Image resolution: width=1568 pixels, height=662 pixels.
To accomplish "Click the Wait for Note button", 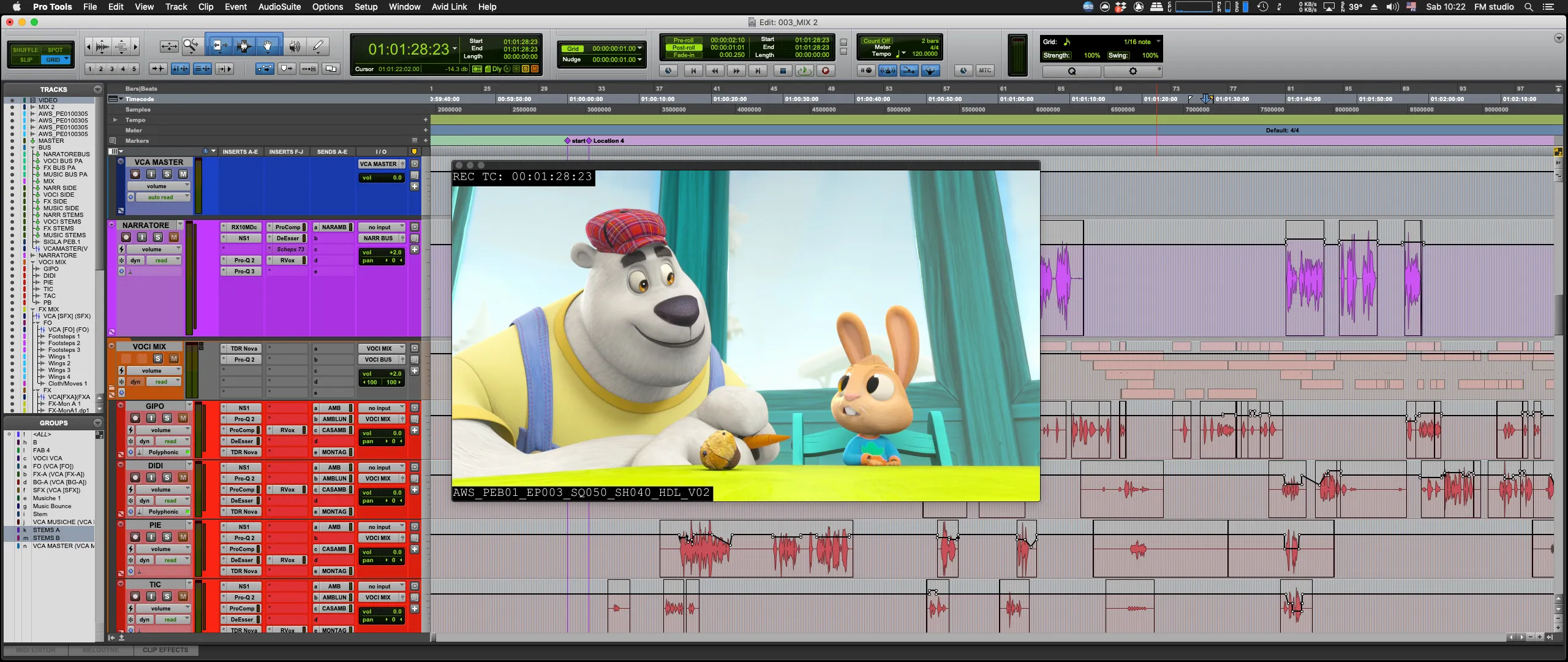I will (x=866, y=70).
